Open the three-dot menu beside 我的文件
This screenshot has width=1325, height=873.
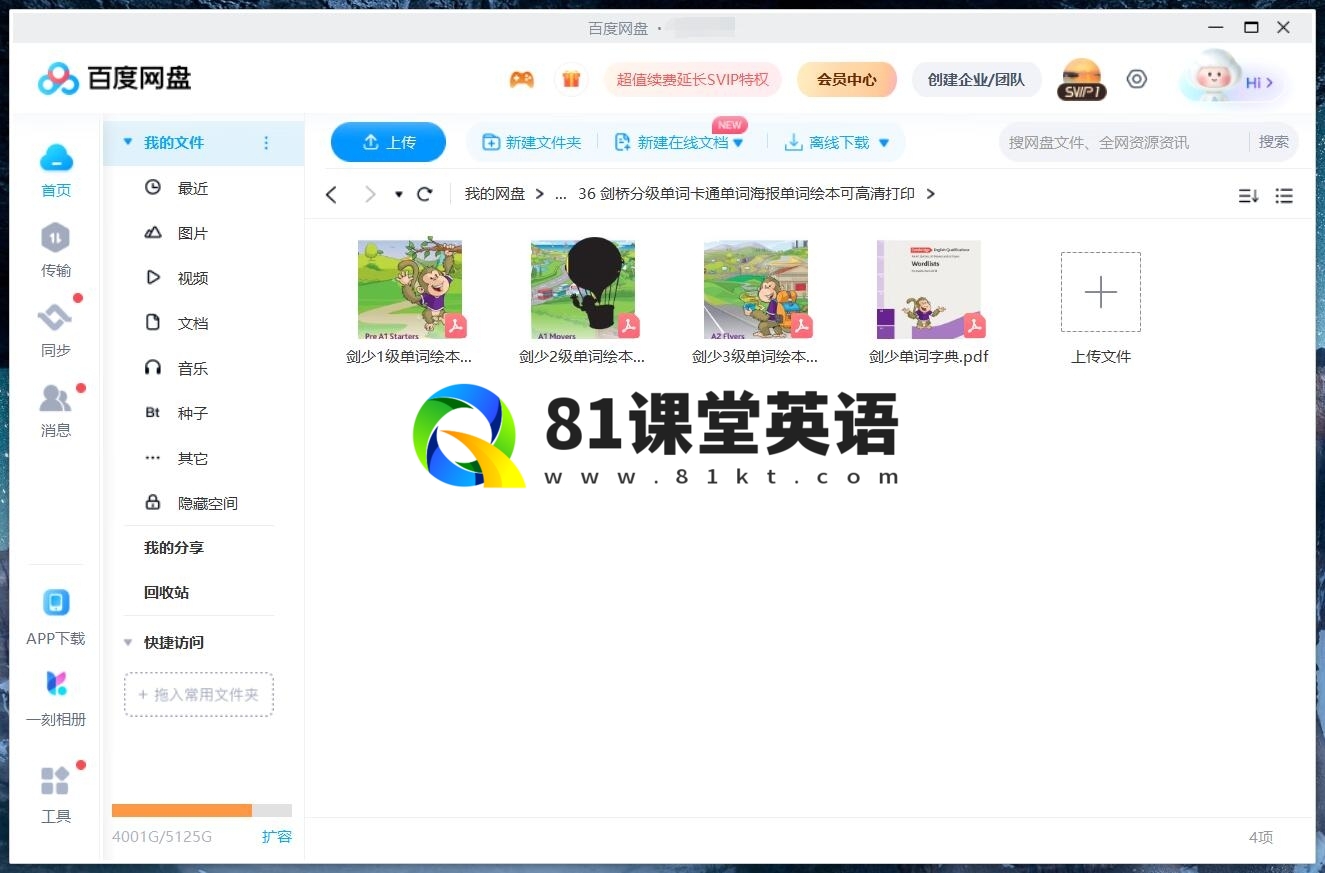266,143
